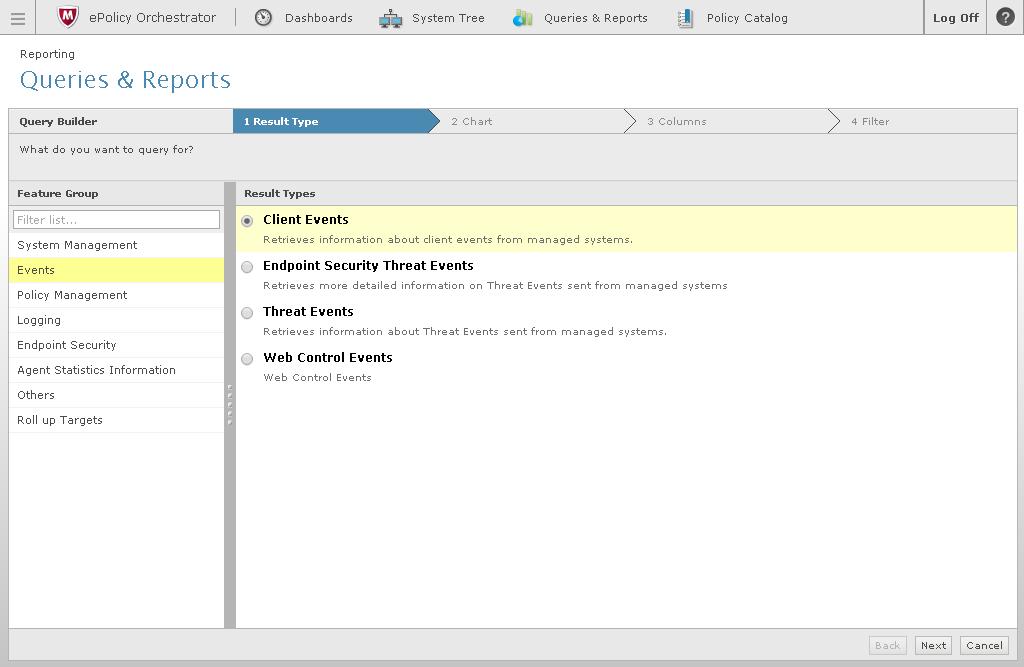The image size is (1024, 667).
Task: Click the Policy Catalog notebook icon
Action: click(x=684, y=18)
